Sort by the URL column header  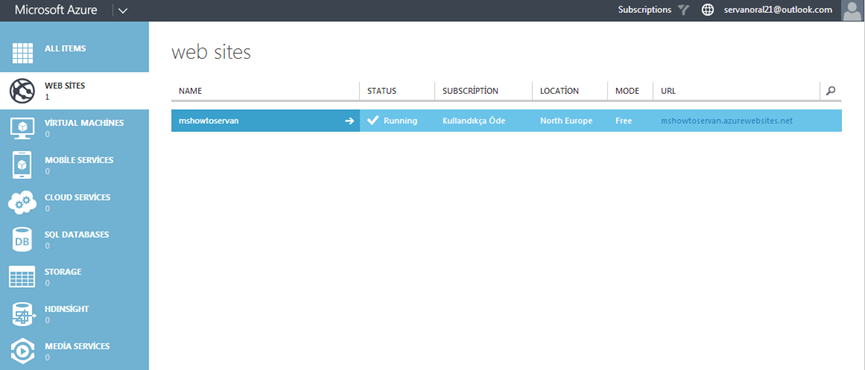pos(668,91)
